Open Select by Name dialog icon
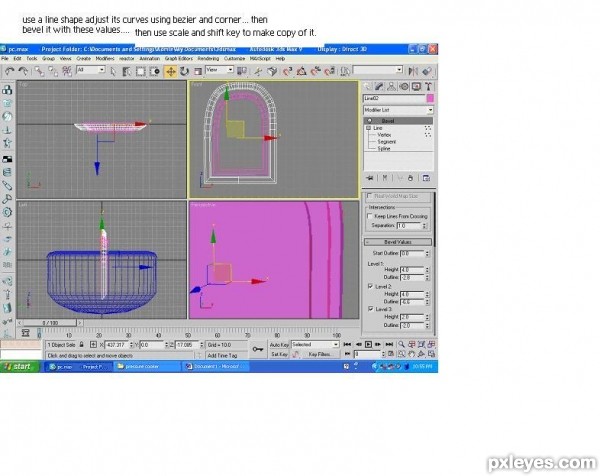 pos(127,72)
